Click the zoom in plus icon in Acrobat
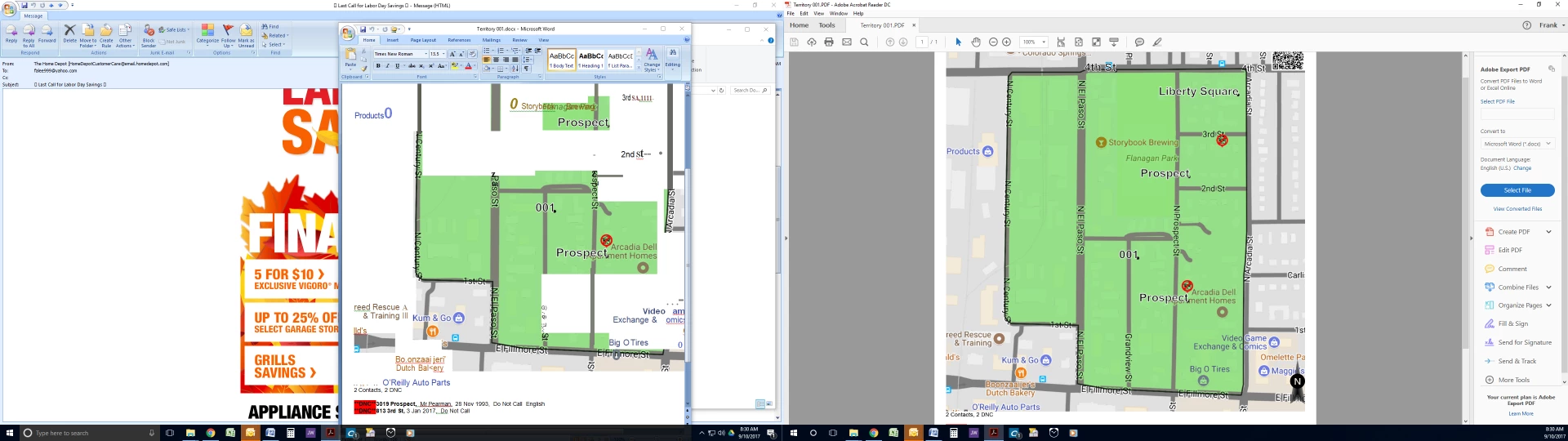Image resolution: width=1568 pixels, height=441 pixels. pos(1006,42)
